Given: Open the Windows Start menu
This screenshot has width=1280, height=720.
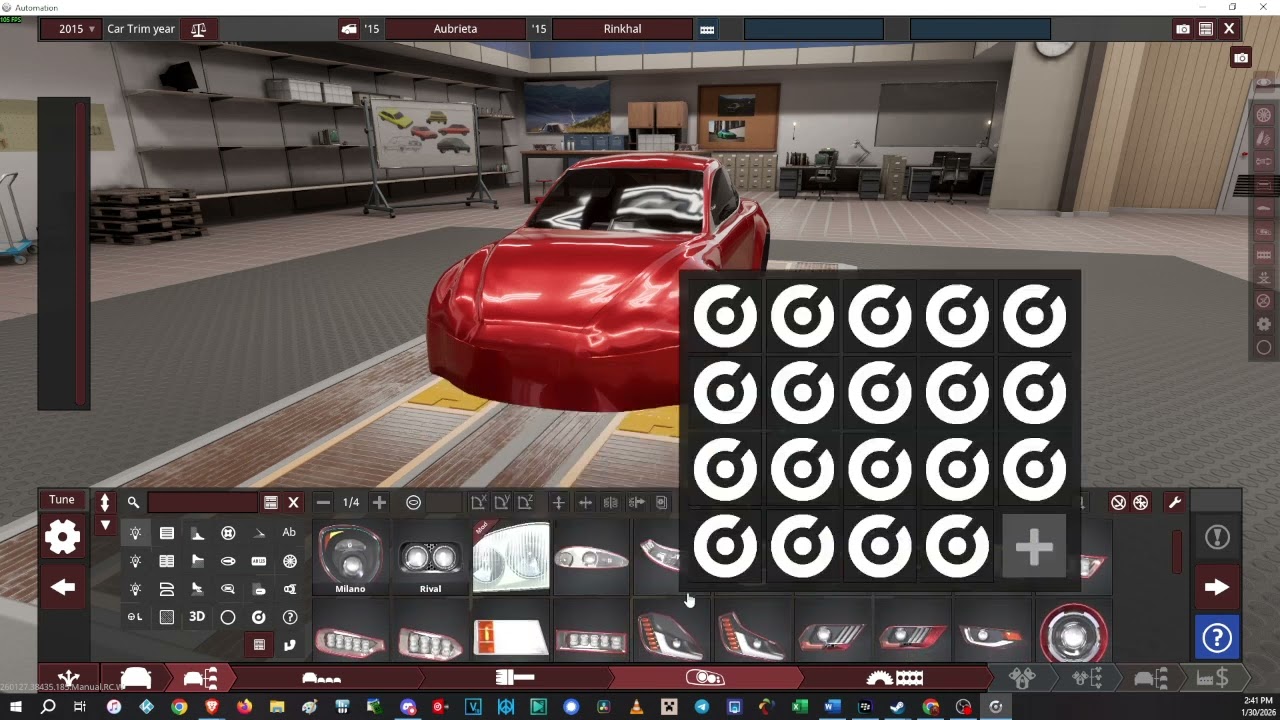Looking at the screenshot, I should coord(15,707).
